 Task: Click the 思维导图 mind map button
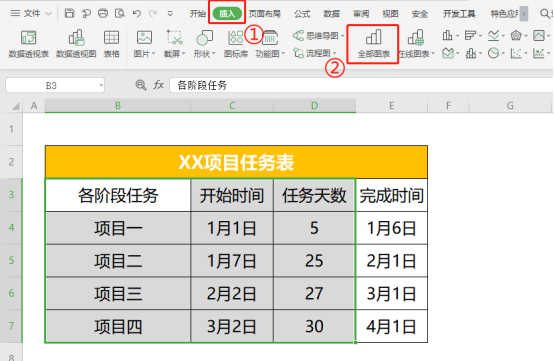[x=318, y=36]
